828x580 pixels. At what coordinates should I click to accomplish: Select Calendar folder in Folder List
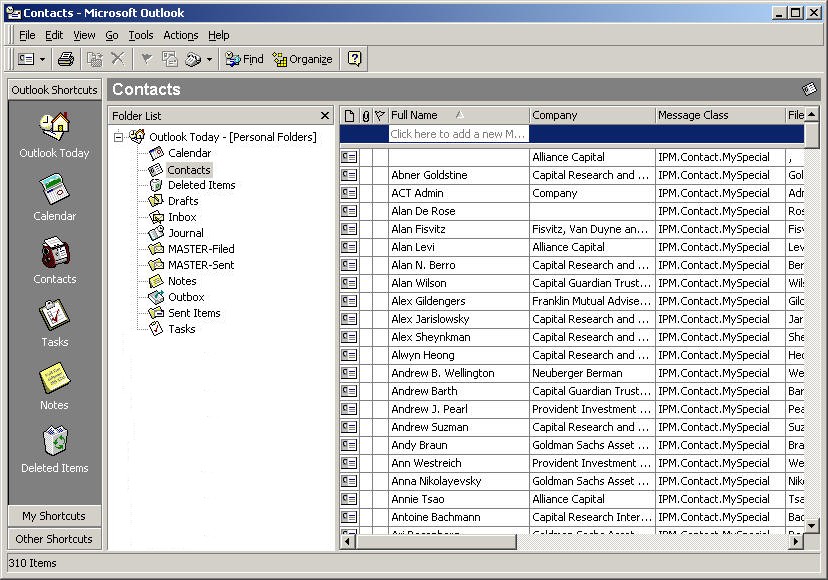click(x=190, y=153)
